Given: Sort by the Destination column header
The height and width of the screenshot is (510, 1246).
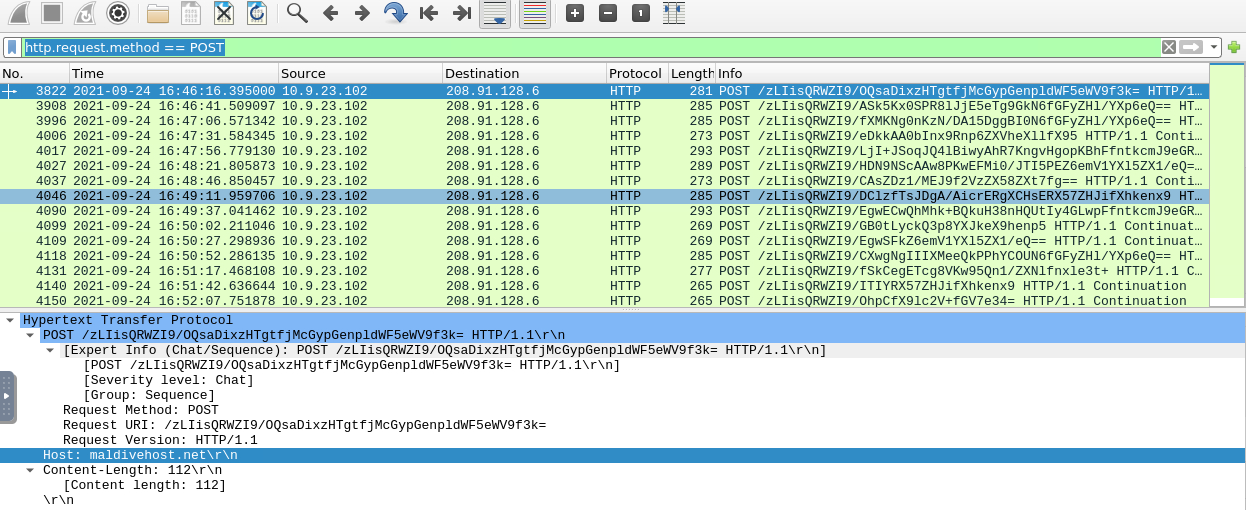Looking at the screenshot, I should point(524,73).
